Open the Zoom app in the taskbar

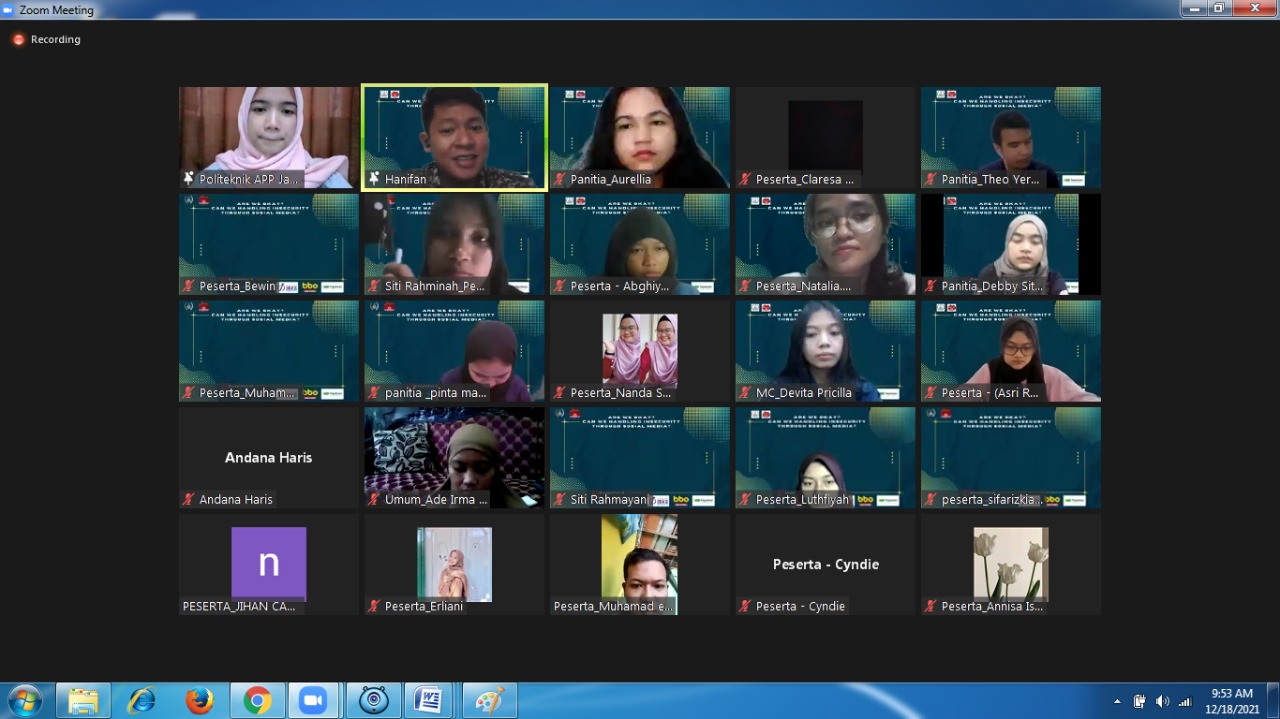tap(313, 701)
